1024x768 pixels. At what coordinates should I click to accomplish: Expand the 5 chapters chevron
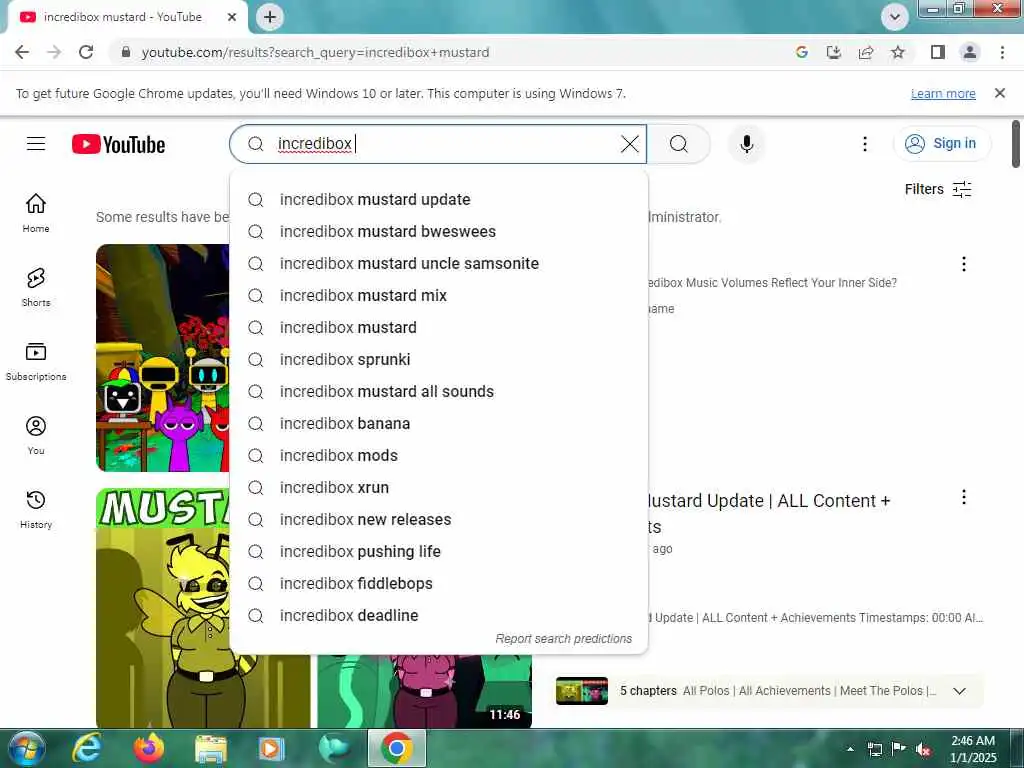pyautogui.click(x=959, y=691)
